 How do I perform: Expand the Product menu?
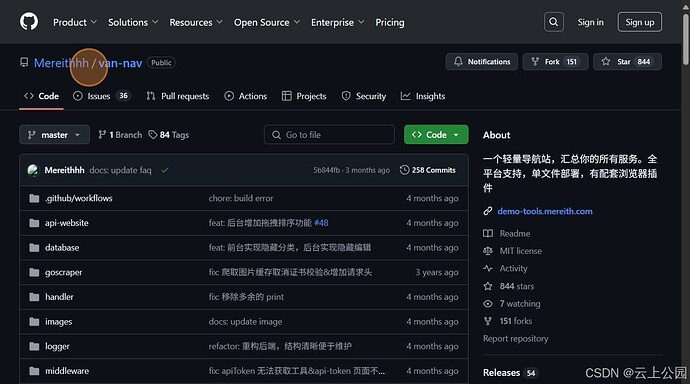pyautogui.click(x=75, y=22)
